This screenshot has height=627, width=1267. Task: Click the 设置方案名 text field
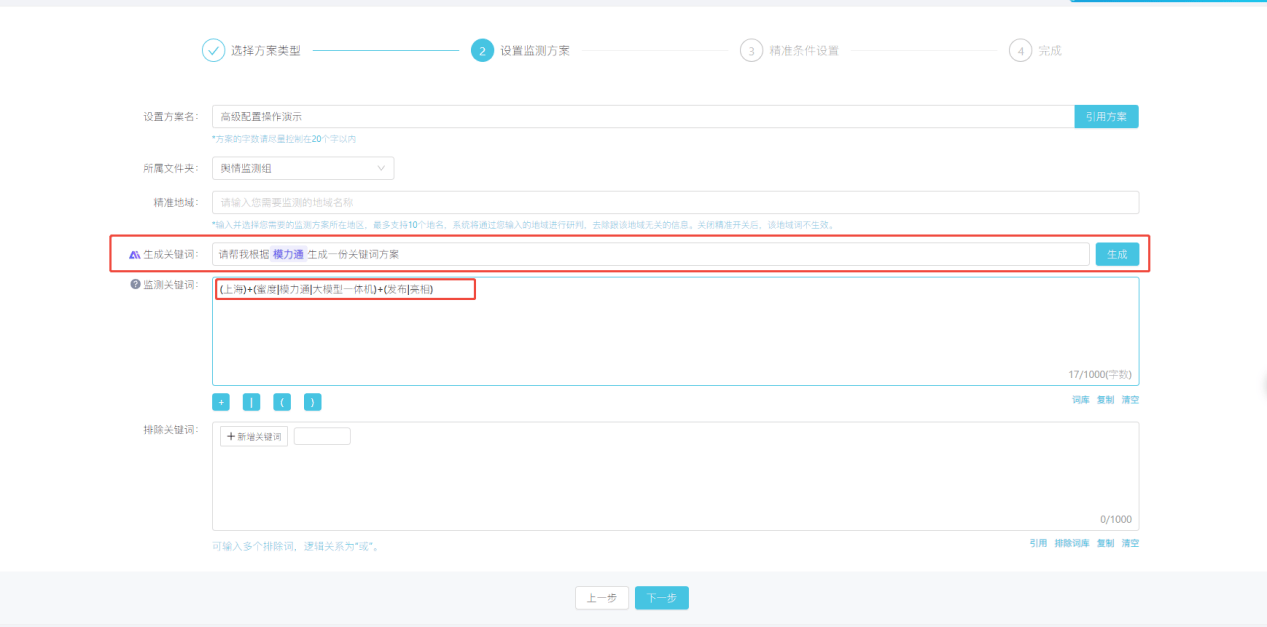pyautogui.click(x=642, y=117)
